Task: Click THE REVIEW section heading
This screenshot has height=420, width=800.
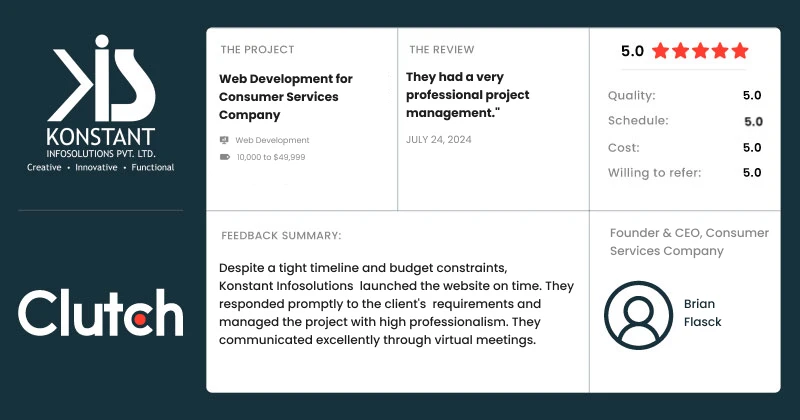Action: [x=442, y=50]
